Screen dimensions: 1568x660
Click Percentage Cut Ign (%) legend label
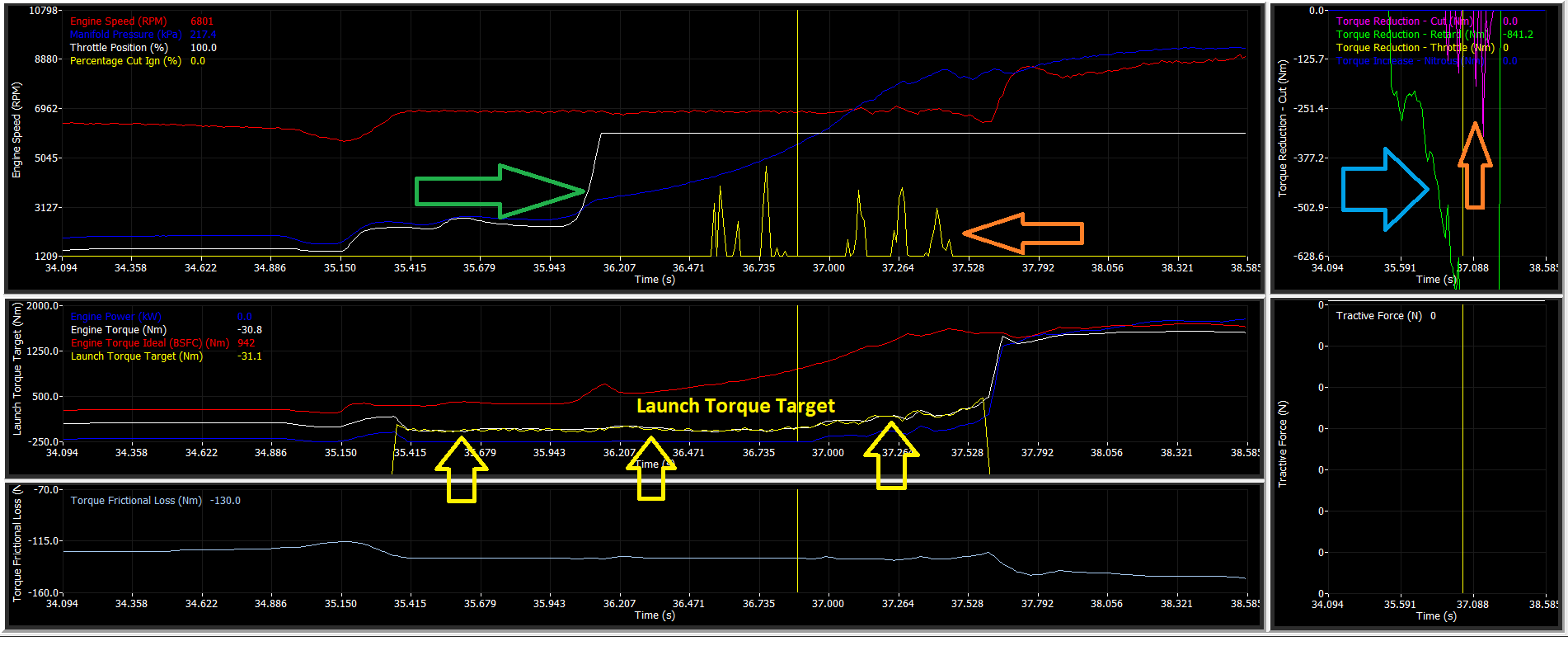[125, 61]
